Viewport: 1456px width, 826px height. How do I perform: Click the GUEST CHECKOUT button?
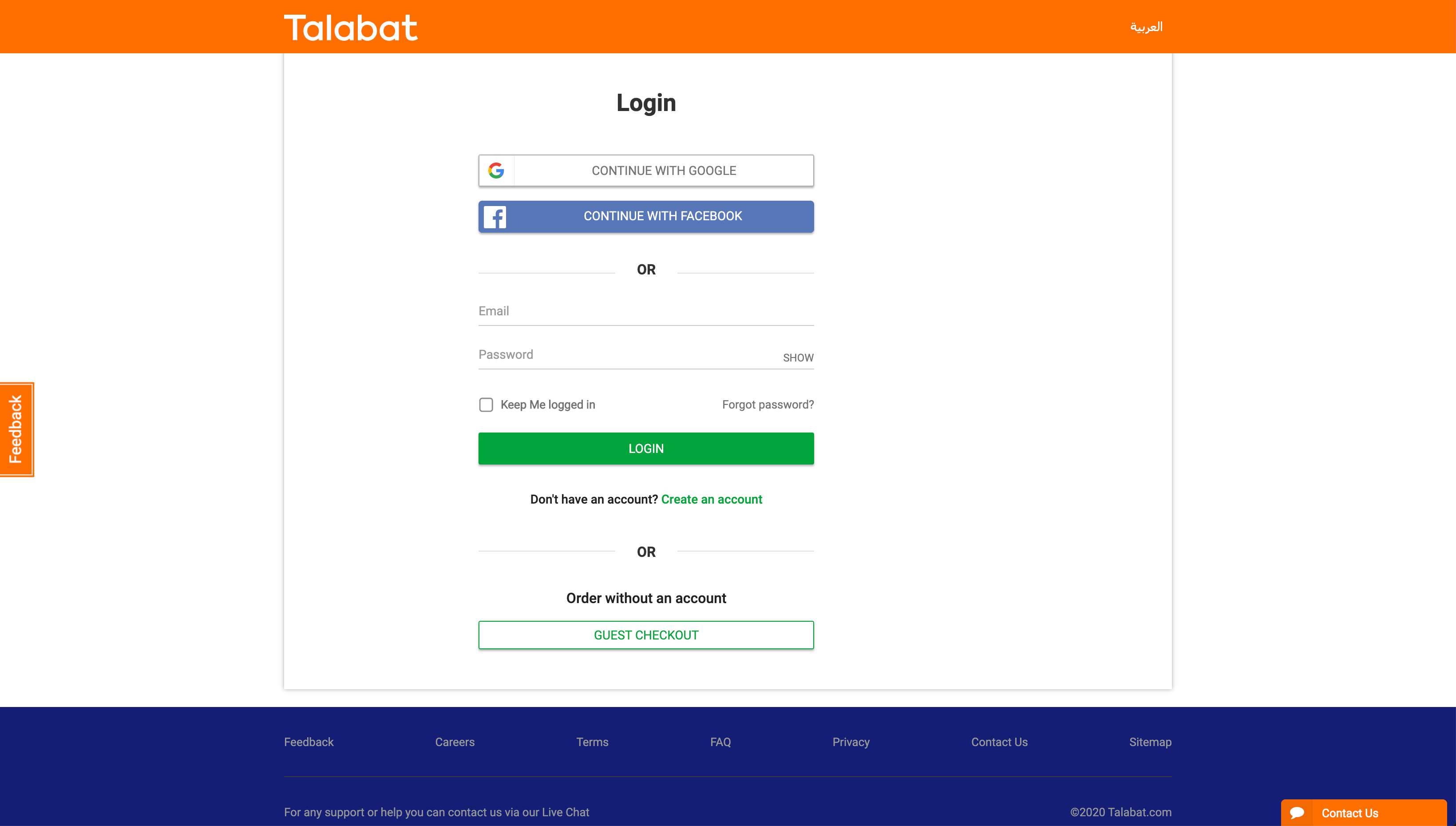click(645, 635)
